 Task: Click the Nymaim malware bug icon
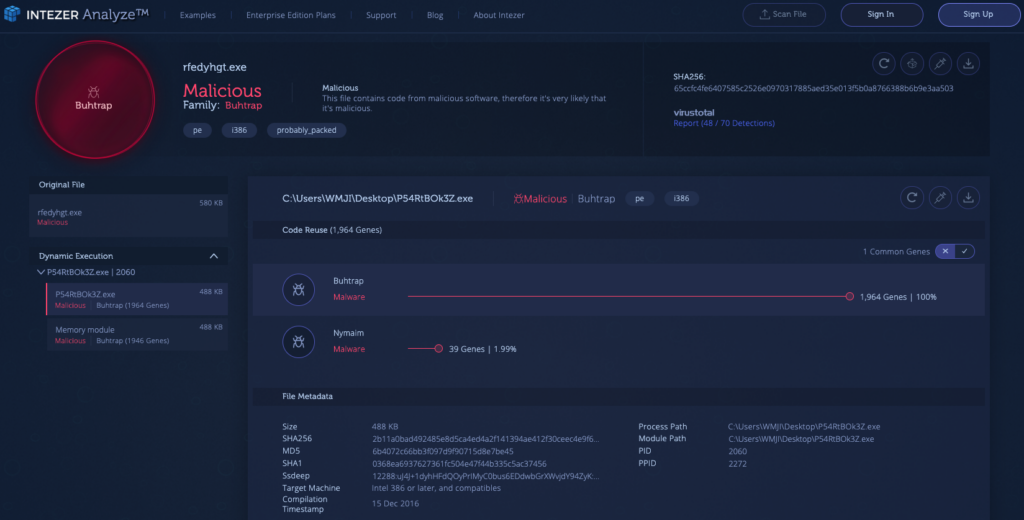click(x=298, y=342)
